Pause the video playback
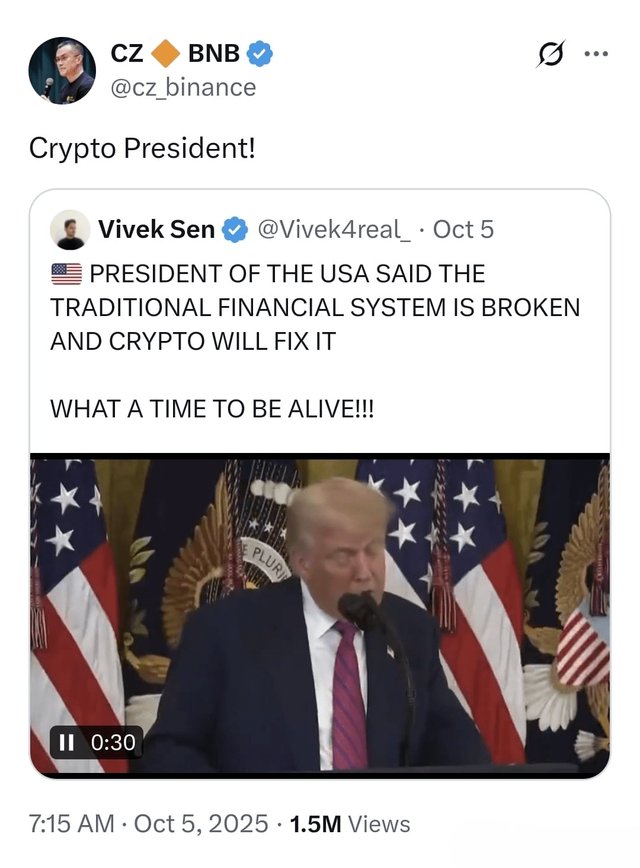640x868 pixels. click(66, 742)
